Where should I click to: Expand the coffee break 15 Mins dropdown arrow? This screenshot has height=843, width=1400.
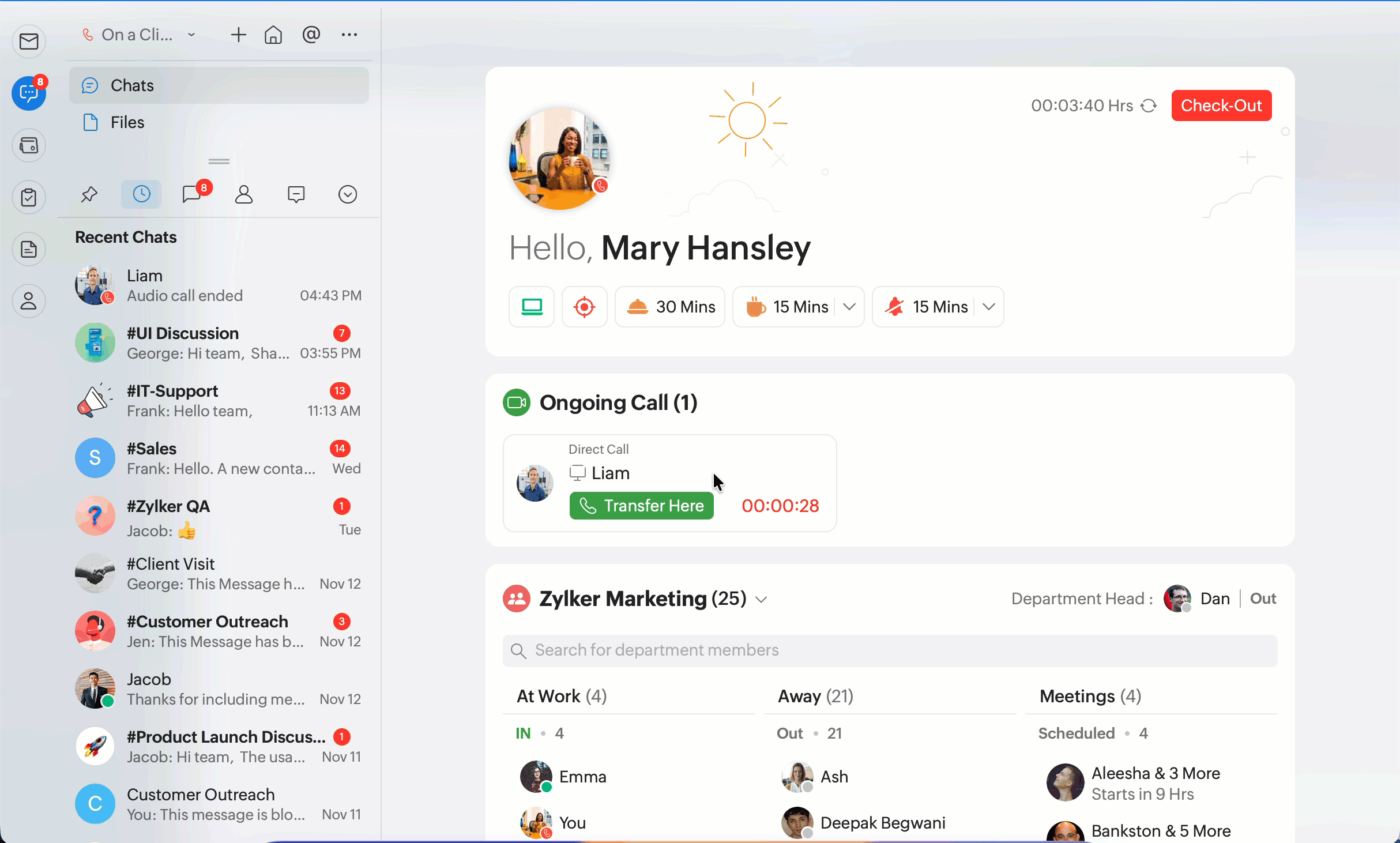(849, 307)
